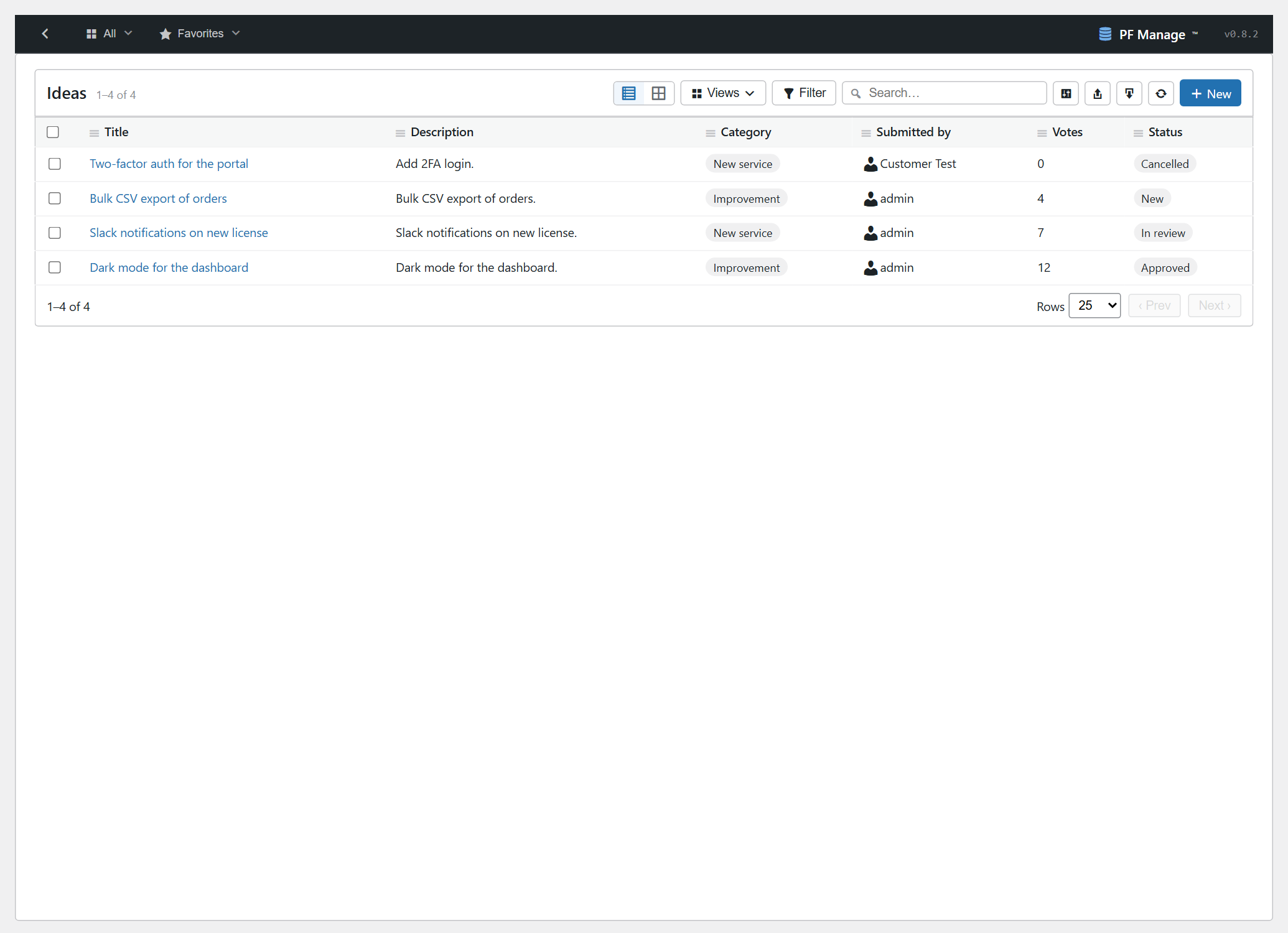Click the export (upload arrow) icon
This screenshot has height=933, width=1288.
tap(1098, 93)
